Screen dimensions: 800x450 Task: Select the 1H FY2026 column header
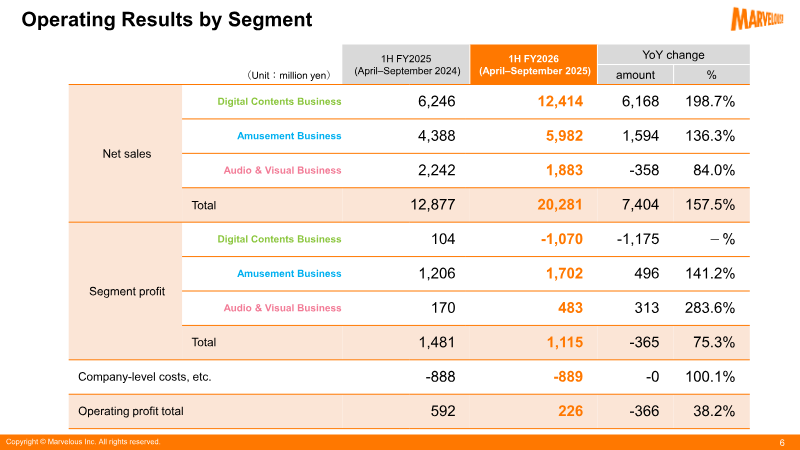coord(534,64)
